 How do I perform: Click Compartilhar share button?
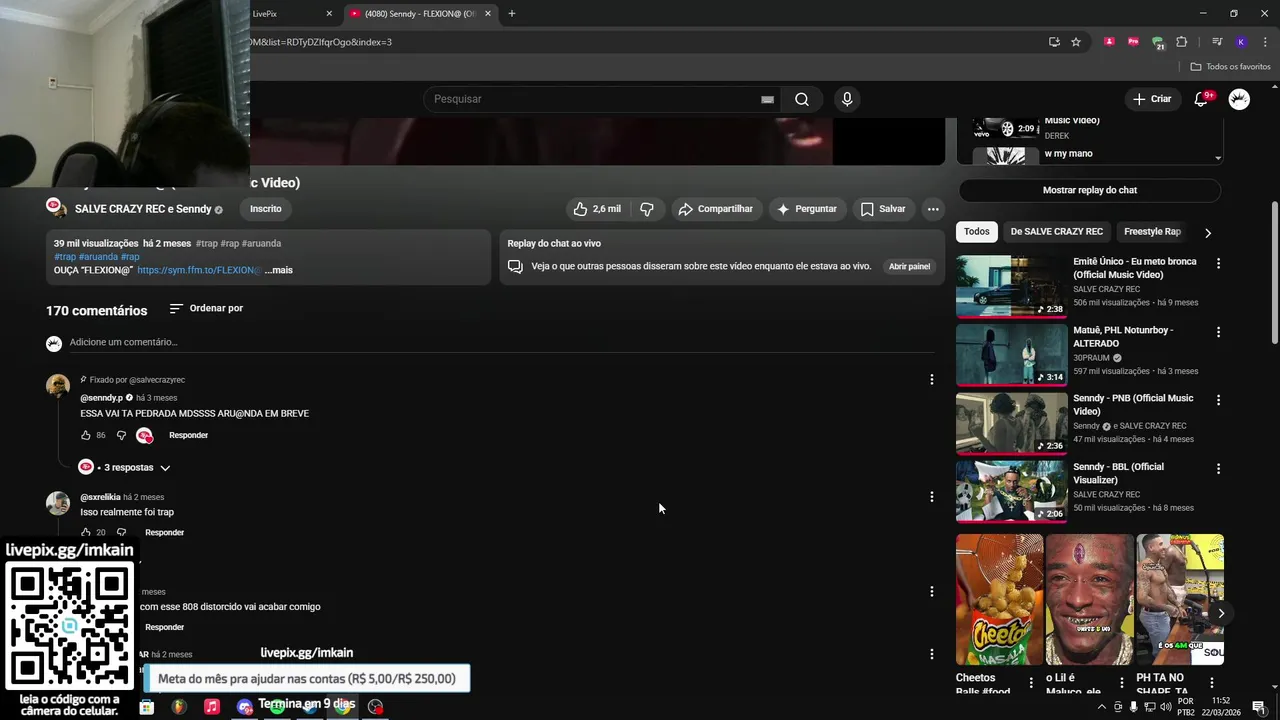[x=715, y=209]
